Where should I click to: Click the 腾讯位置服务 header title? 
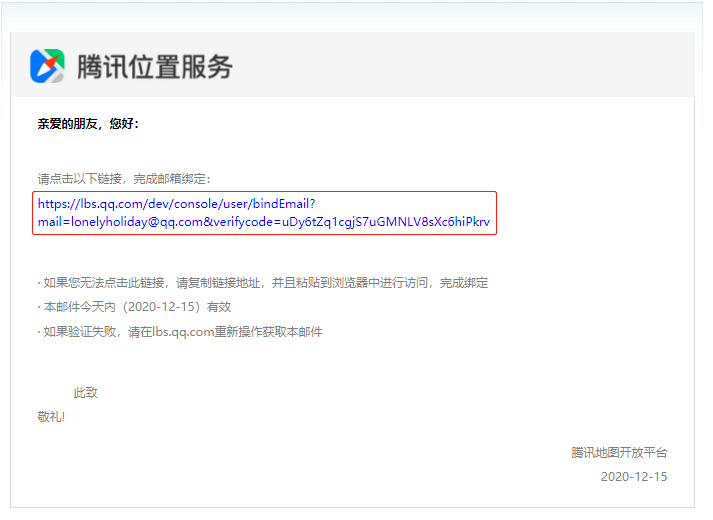pos(155,67)
